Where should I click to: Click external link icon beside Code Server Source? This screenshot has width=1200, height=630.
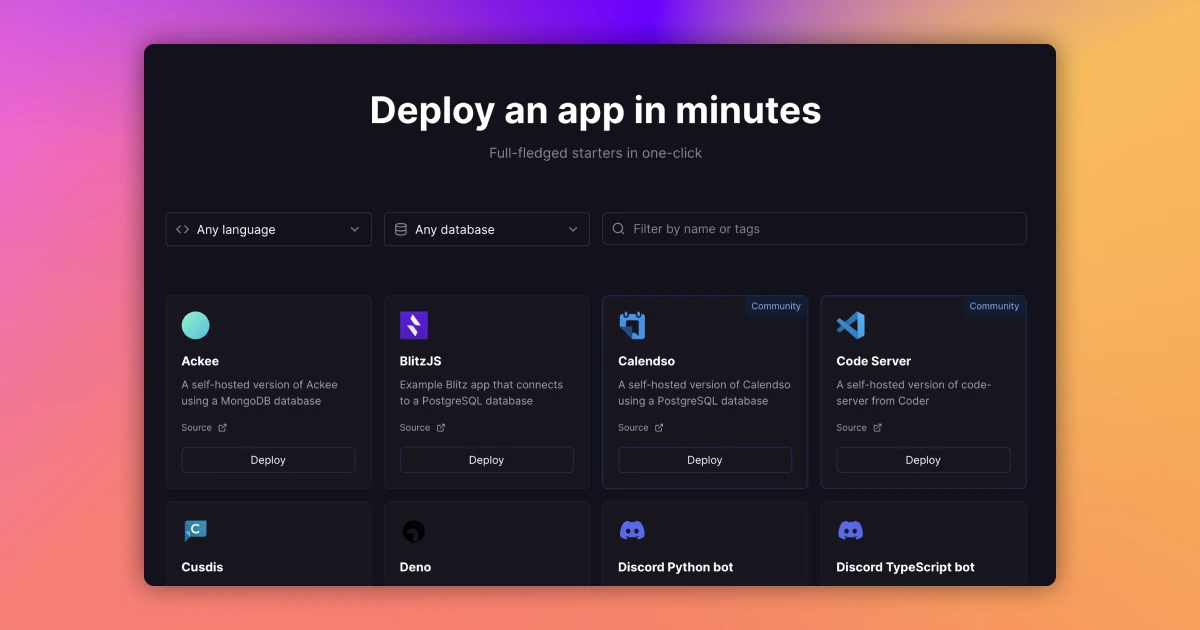877,428
